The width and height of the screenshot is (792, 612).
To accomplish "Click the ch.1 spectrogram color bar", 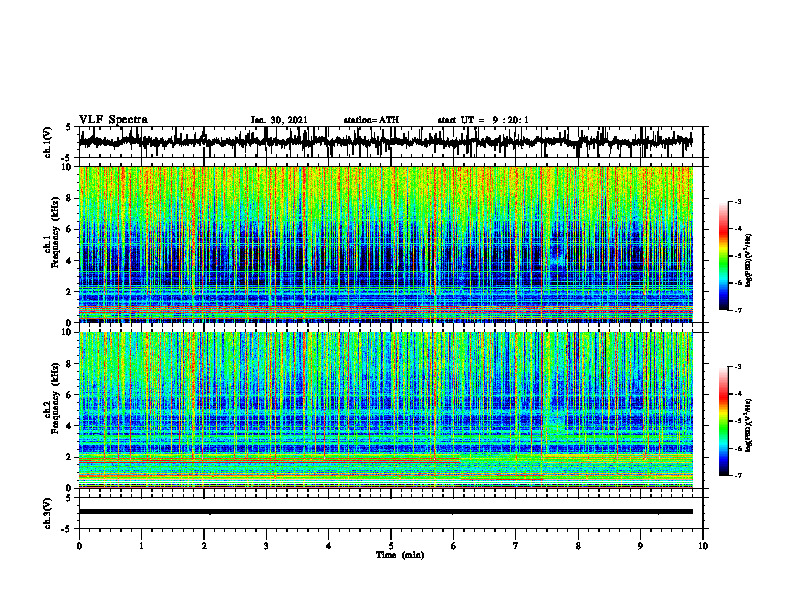I will click(723, 256).
